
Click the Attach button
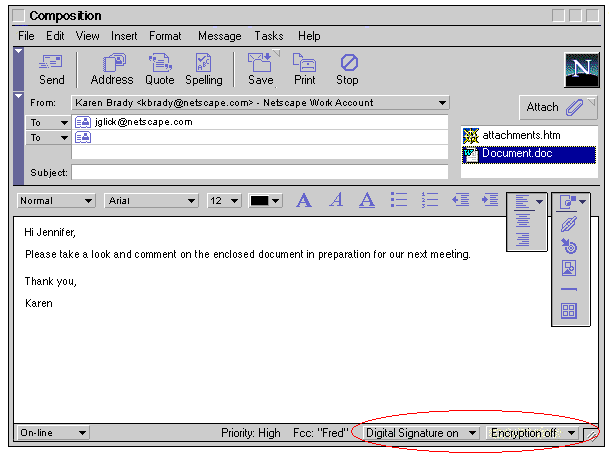click(557, 107)
